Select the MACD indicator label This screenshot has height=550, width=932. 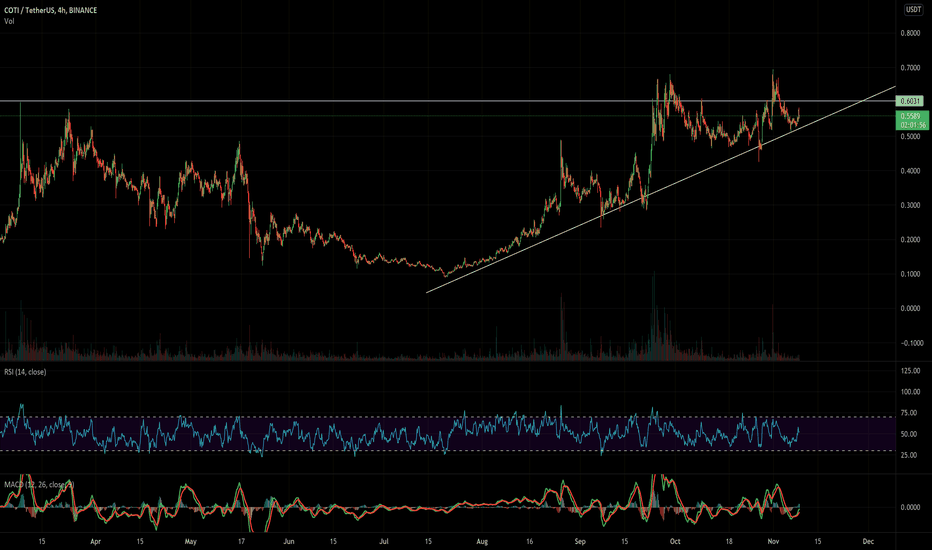pos(39,485)
